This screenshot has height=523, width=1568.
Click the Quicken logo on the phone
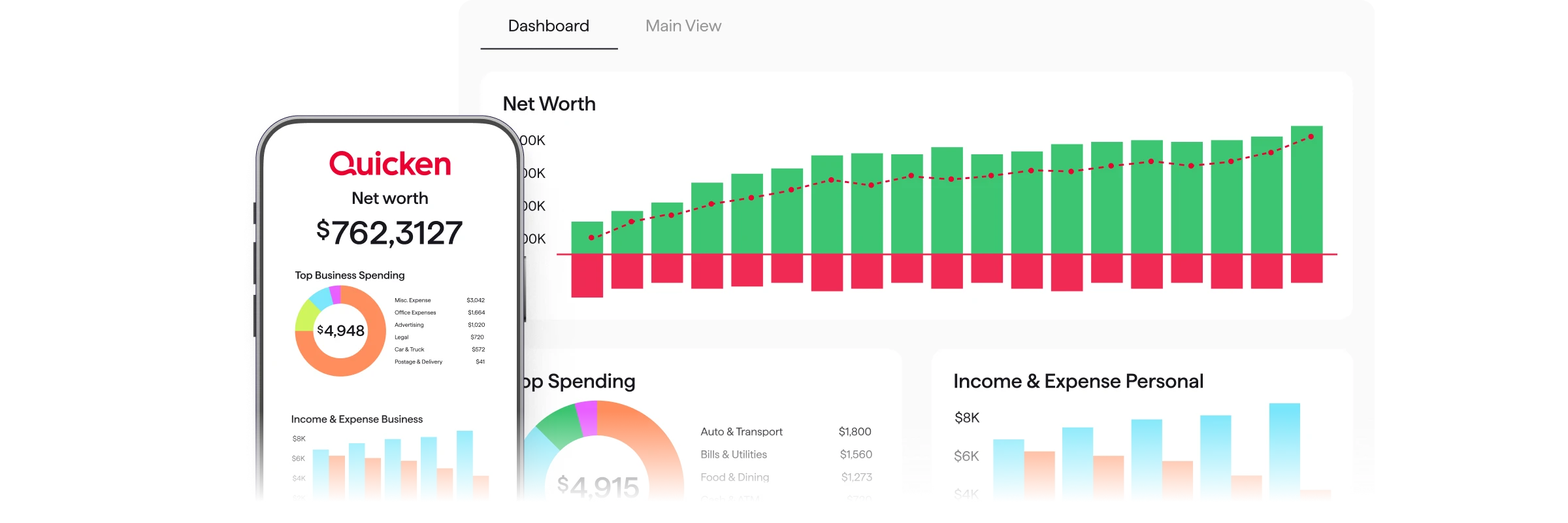coord(390,164)
